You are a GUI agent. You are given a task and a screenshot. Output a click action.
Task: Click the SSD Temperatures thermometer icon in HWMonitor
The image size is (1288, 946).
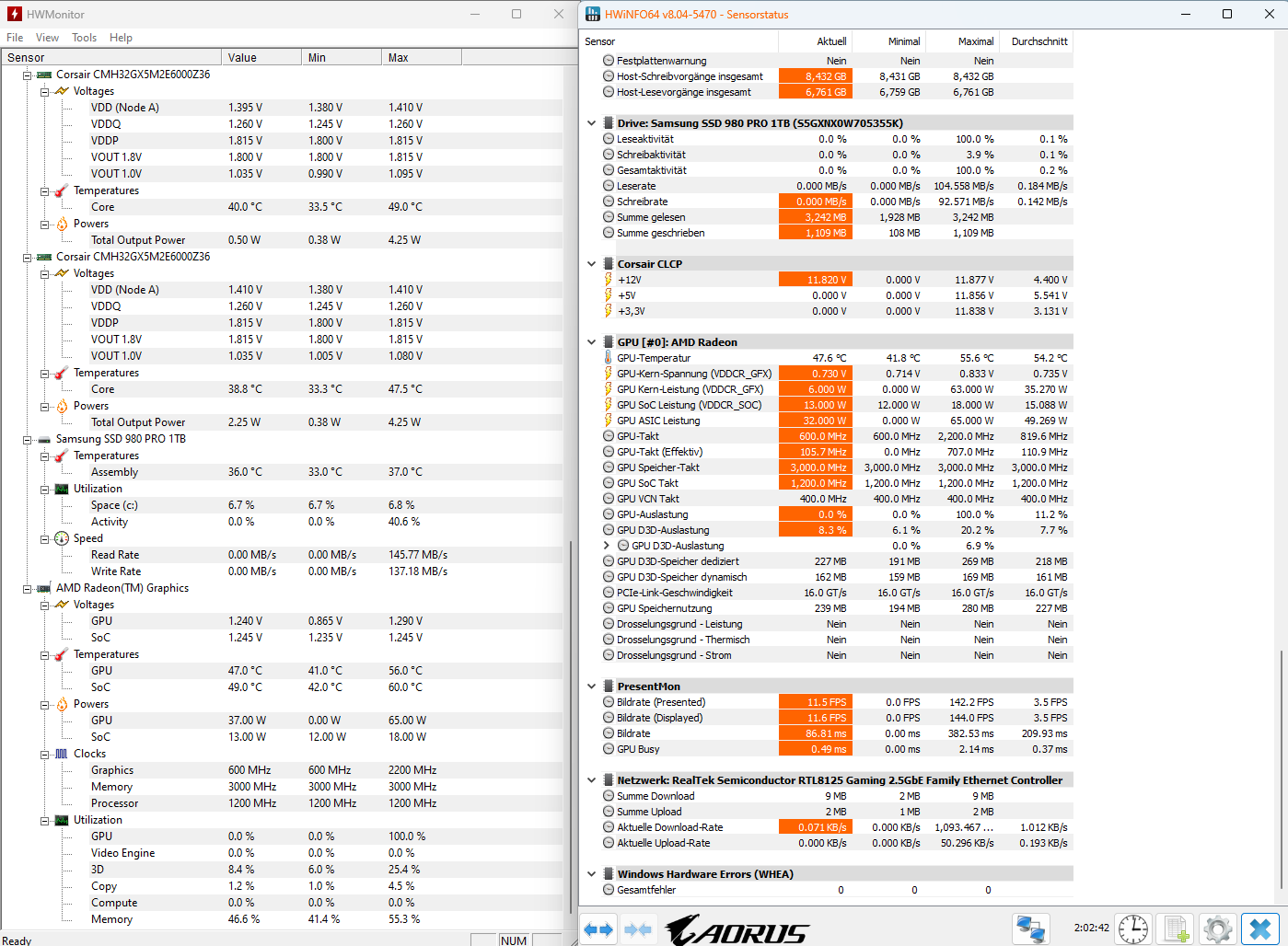click(62, 456)
